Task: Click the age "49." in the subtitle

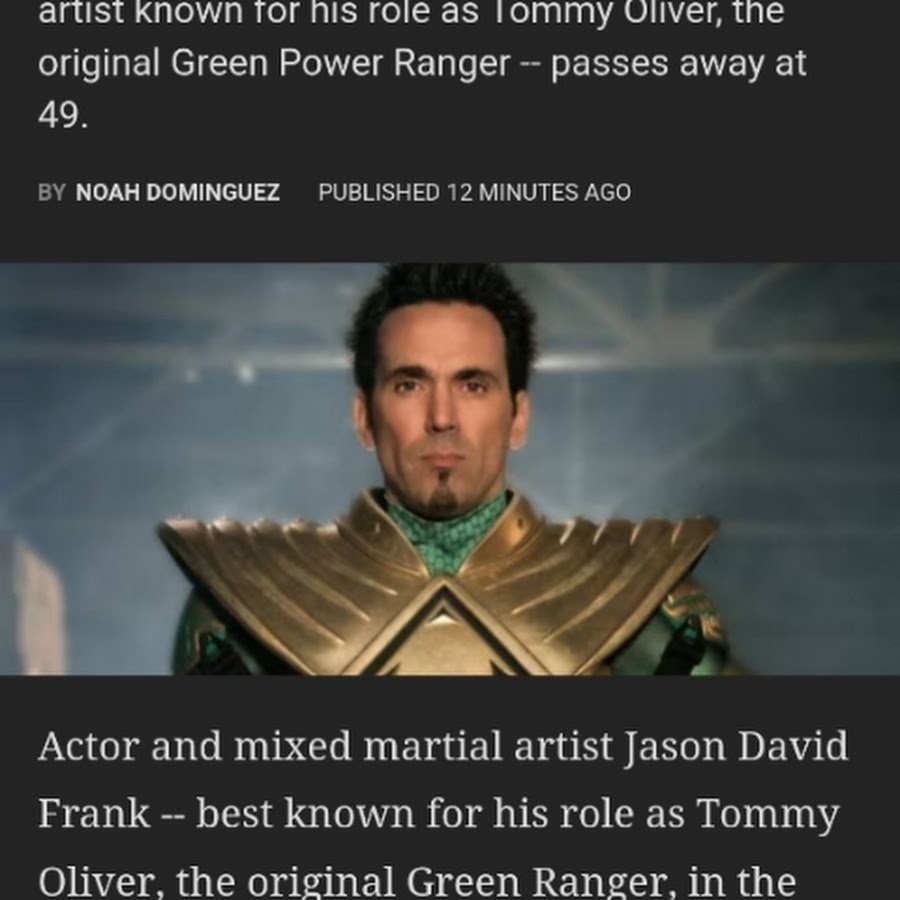Action: 63,115
